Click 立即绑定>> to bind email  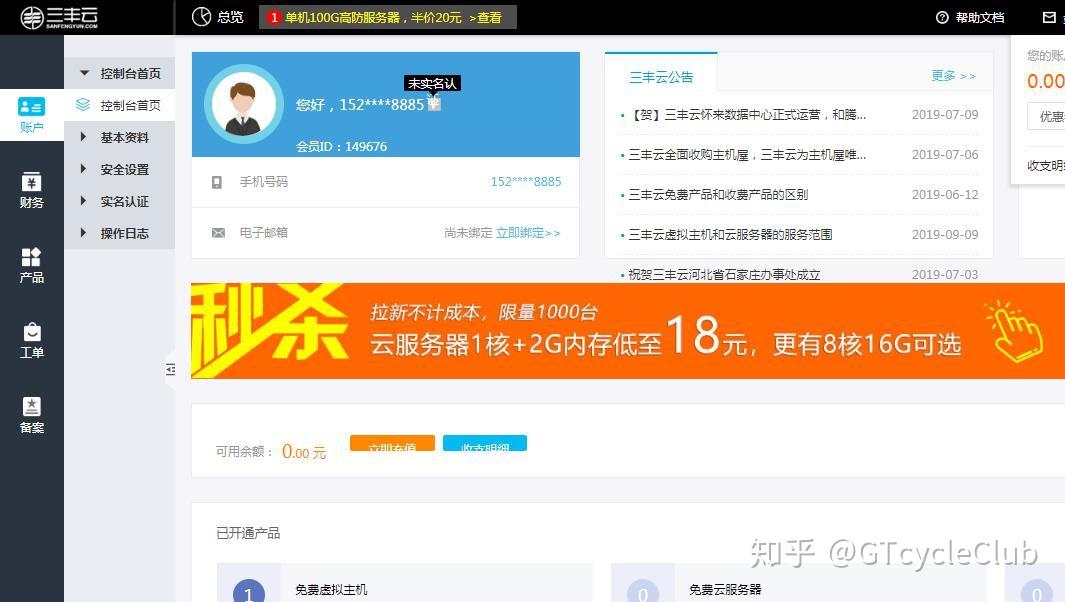pos(528,233)
